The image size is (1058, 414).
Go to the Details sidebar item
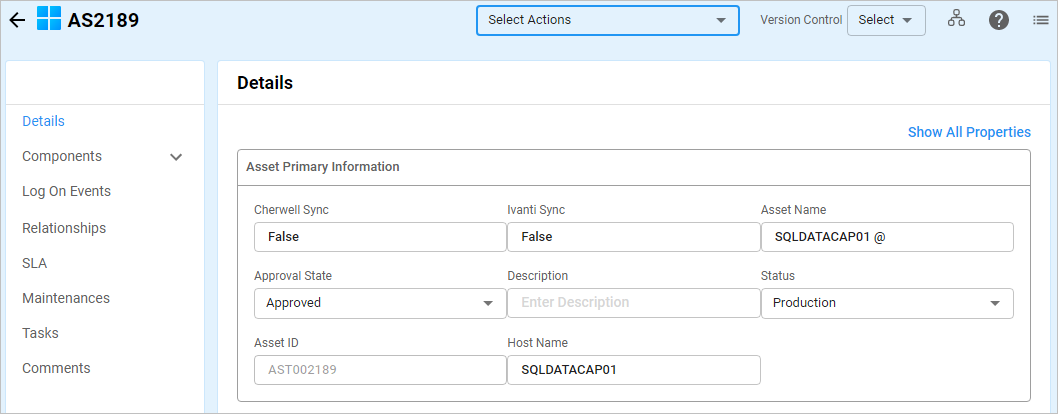[43, 121]
